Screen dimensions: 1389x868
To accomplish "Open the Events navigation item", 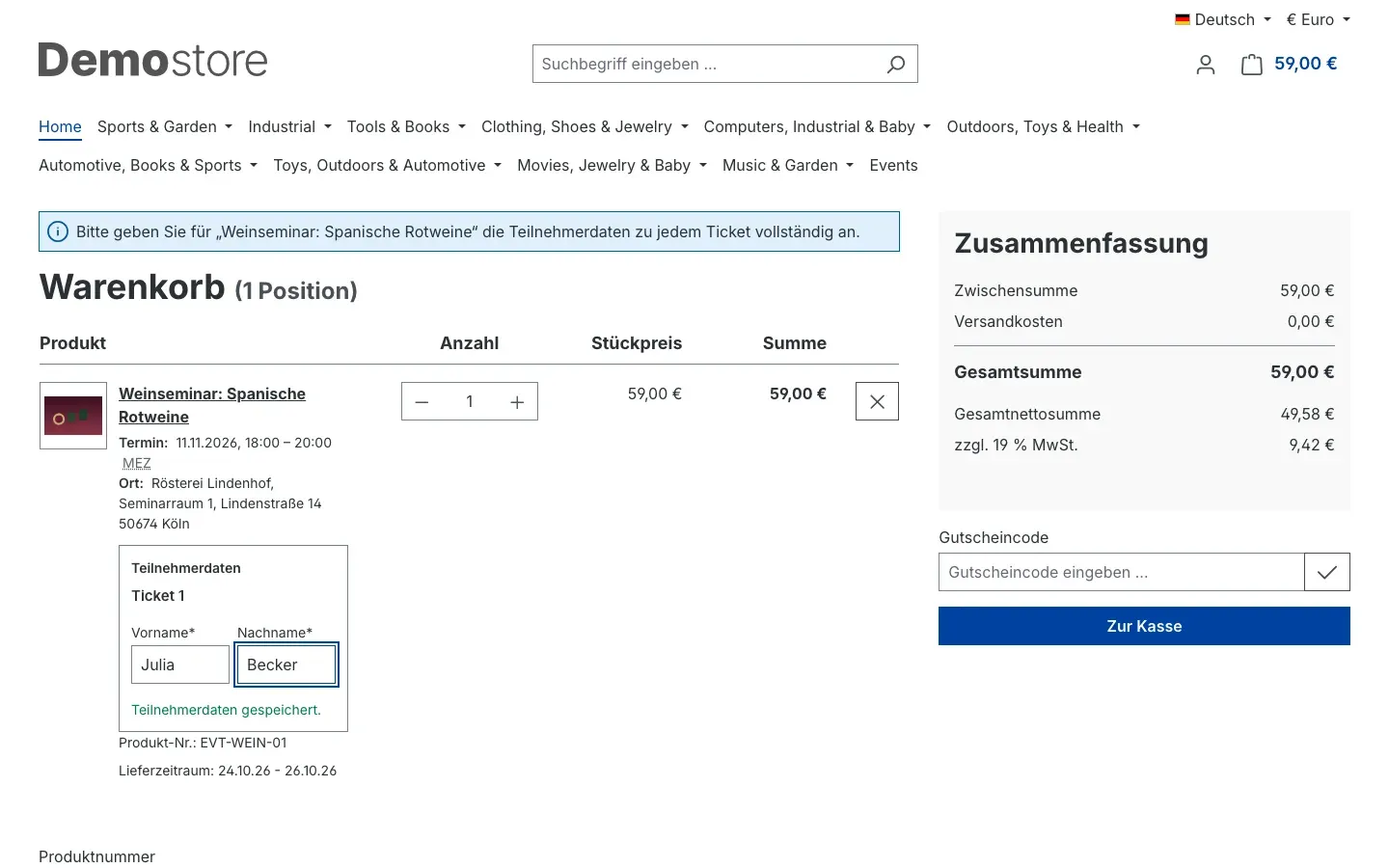I will 893,165.
